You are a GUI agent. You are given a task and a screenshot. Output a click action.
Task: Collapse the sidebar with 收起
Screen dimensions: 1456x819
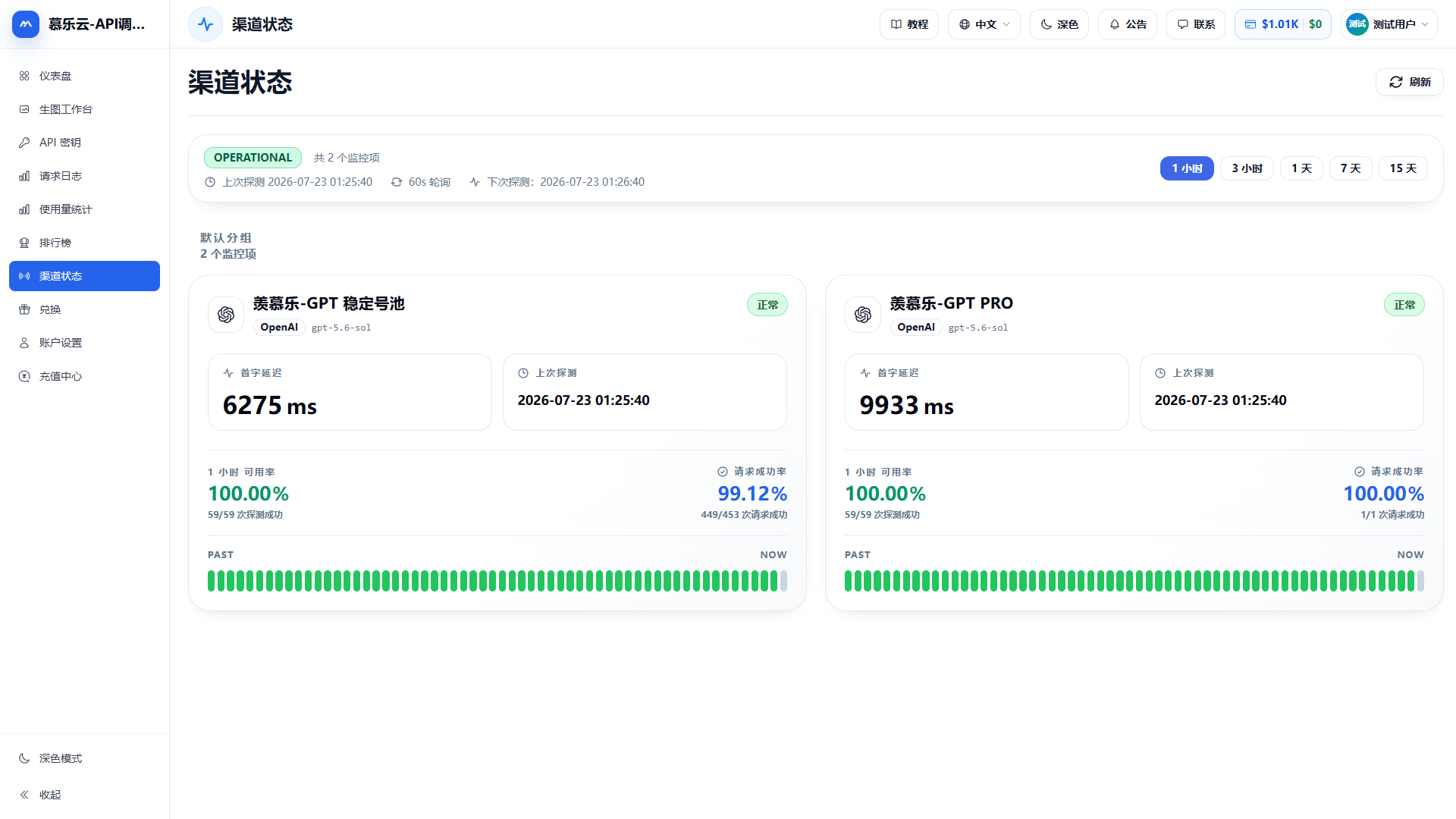tap(84, 795)
